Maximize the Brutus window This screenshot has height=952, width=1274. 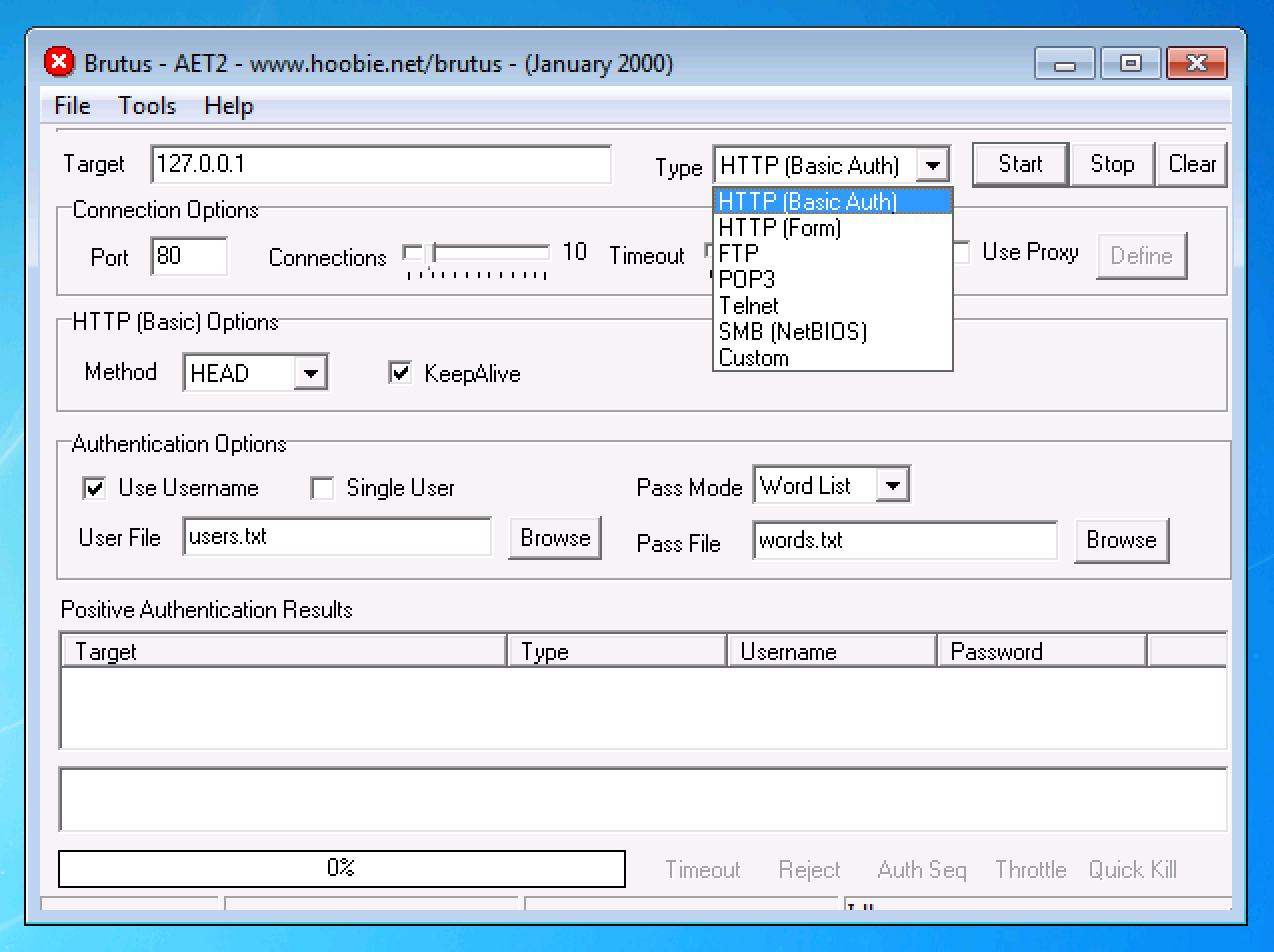pos(1130,64)
